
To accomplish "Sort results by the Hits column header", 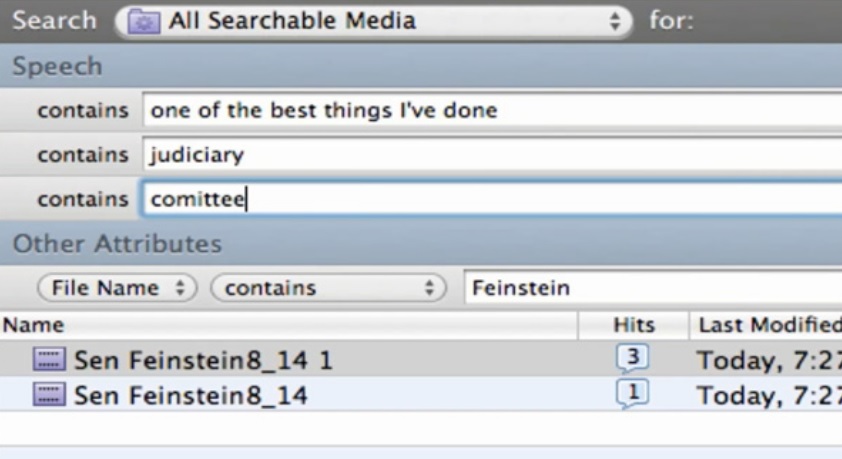I will click(x=634, y=325).
